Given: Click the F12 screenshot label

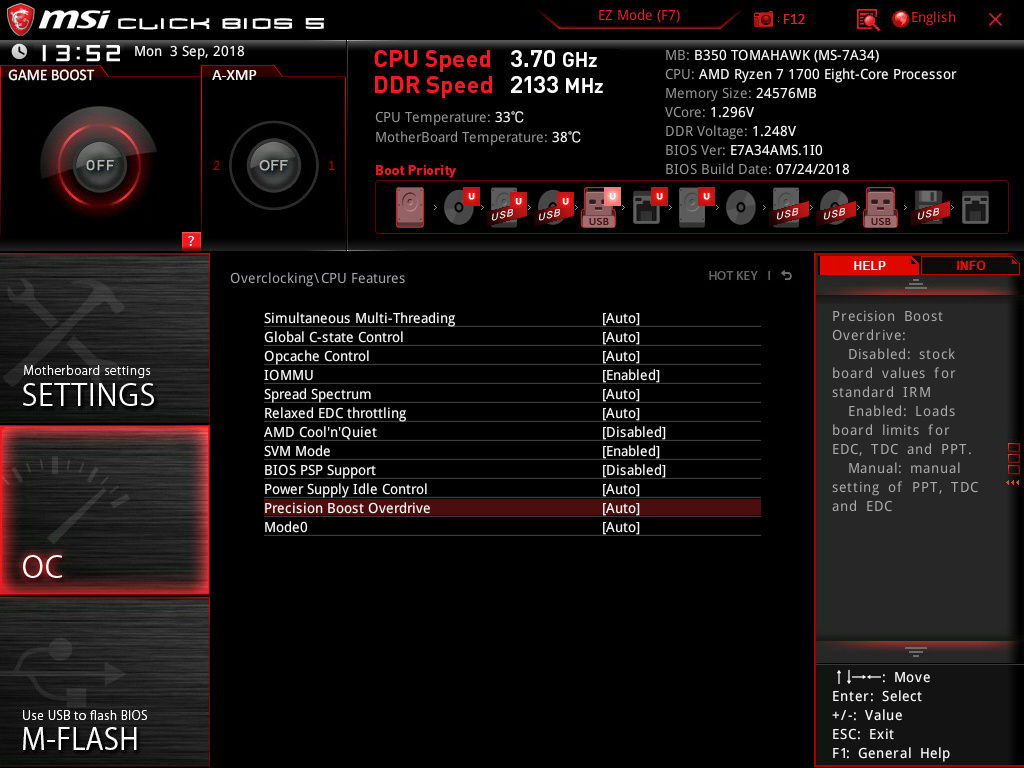Looking at the screenshot, I should click(x=793, y=19).
